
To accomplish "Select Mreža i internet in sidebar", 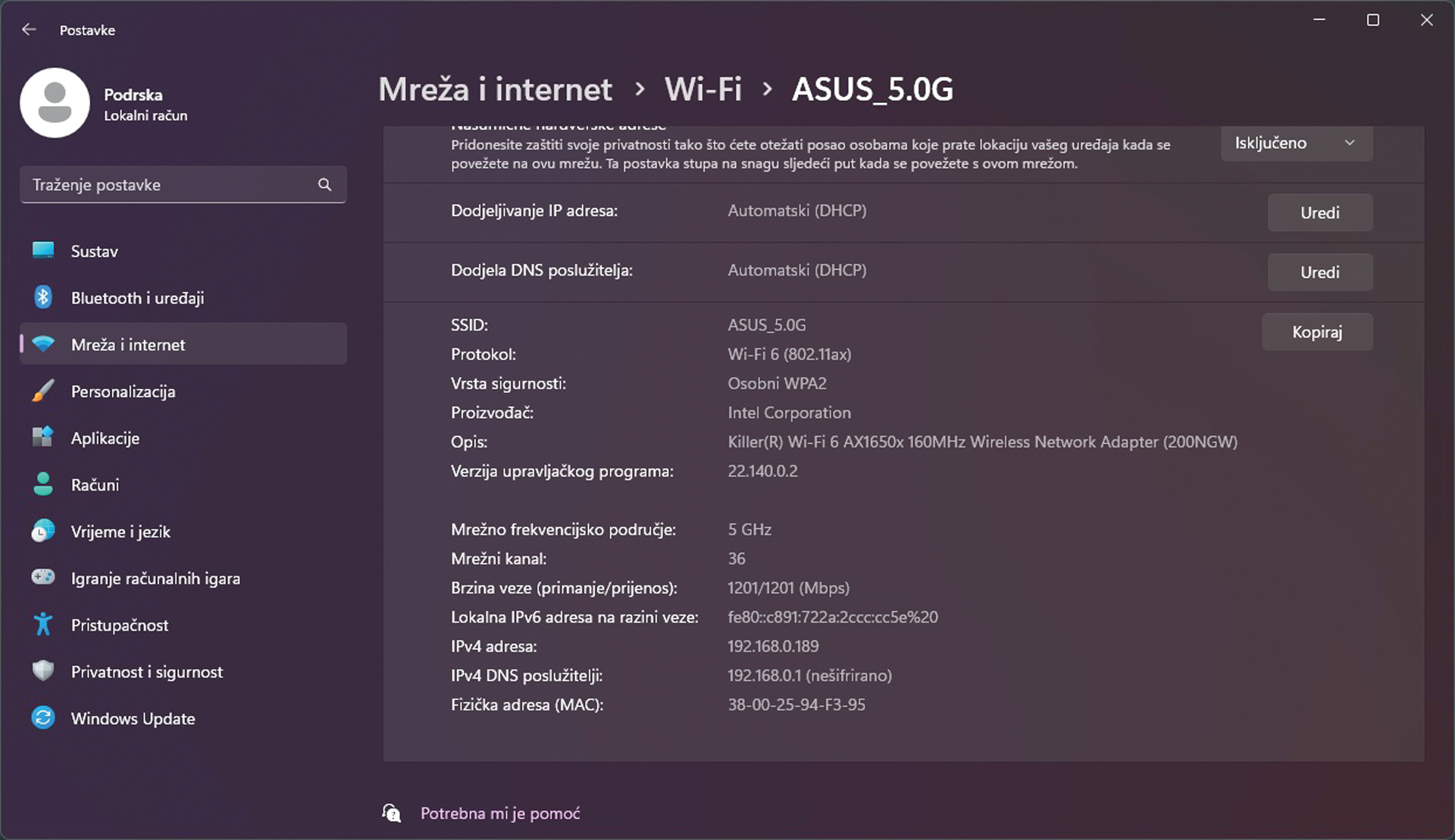I will [x=128, y=345].
